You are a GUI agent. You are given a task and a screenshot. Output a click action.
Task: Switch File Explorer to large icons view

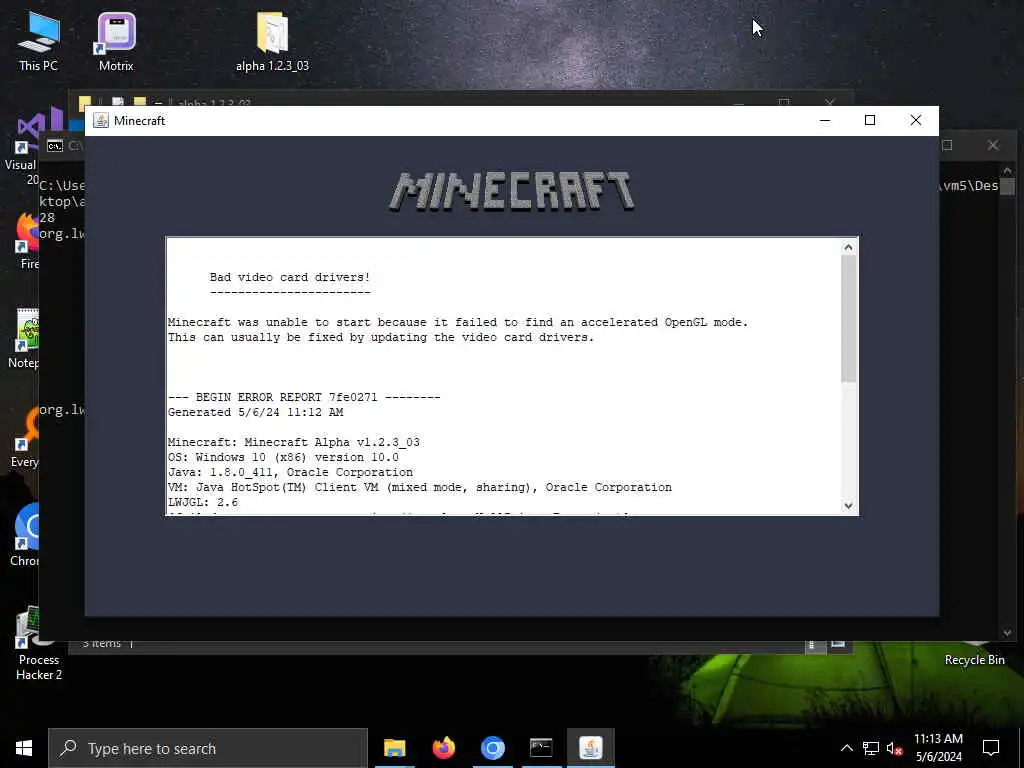click(x=838, y=644)
